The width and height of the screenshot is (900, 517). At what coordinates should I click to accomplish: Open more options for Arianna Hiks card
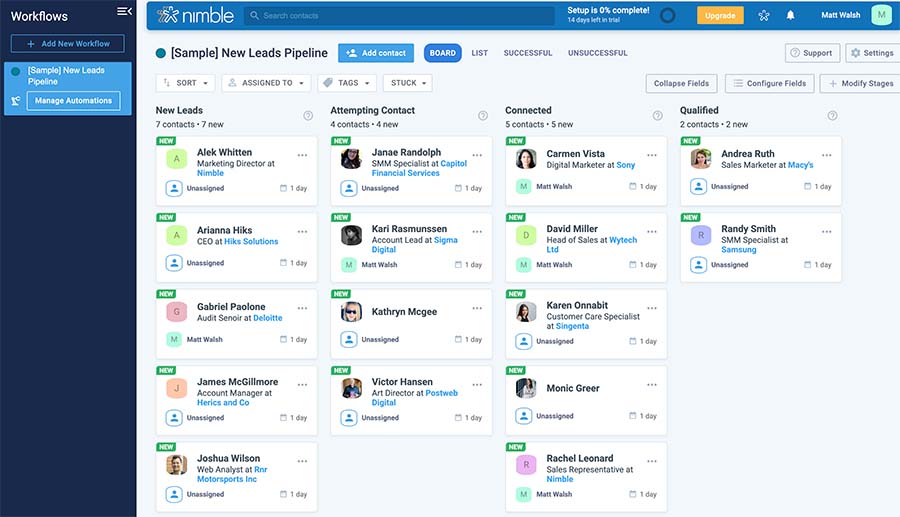pyautogui.click(x=302, y=231)
